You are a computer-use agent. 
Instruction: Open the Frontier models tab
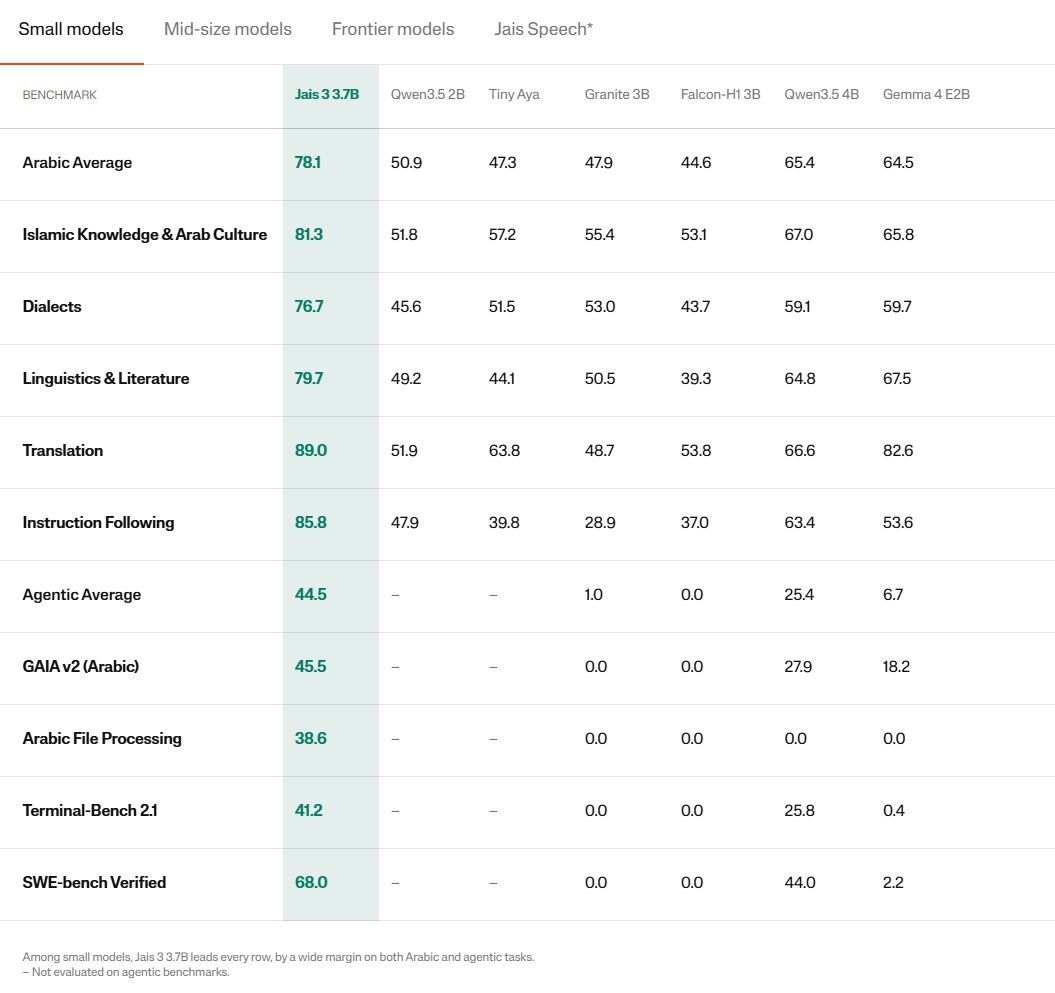coord(393,29)
